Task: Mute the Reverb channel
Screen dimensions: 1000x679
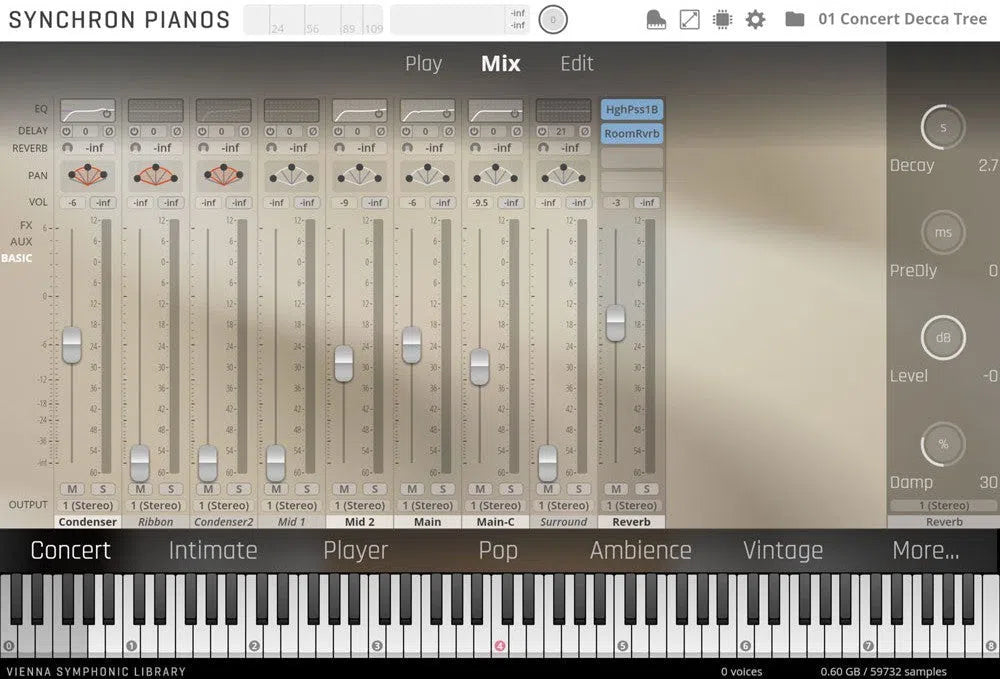Action: (616, 489)
